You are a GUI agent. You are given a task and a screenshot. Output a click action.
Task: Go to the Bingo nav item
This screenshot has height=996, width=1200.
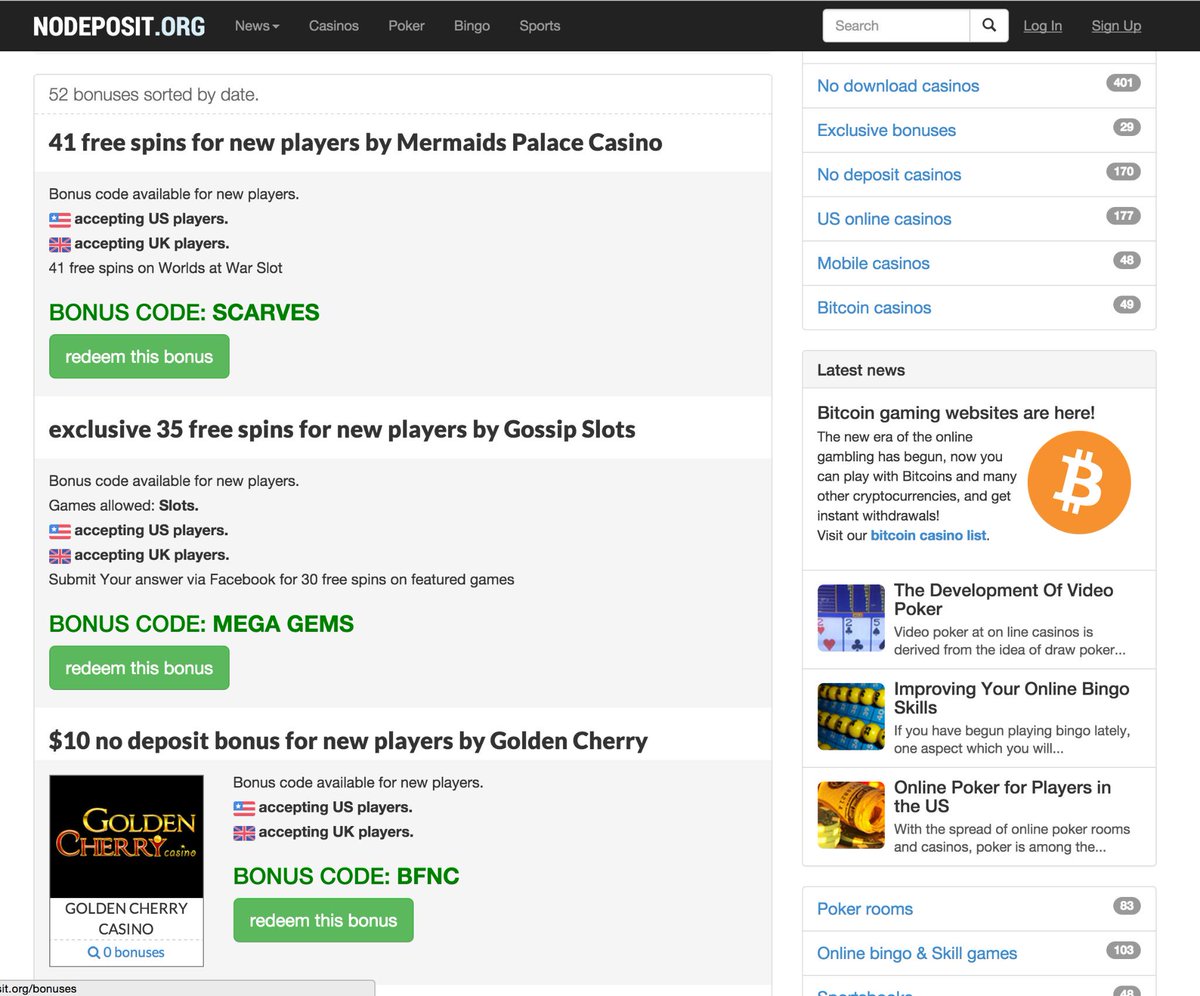(x=472, y=26)
